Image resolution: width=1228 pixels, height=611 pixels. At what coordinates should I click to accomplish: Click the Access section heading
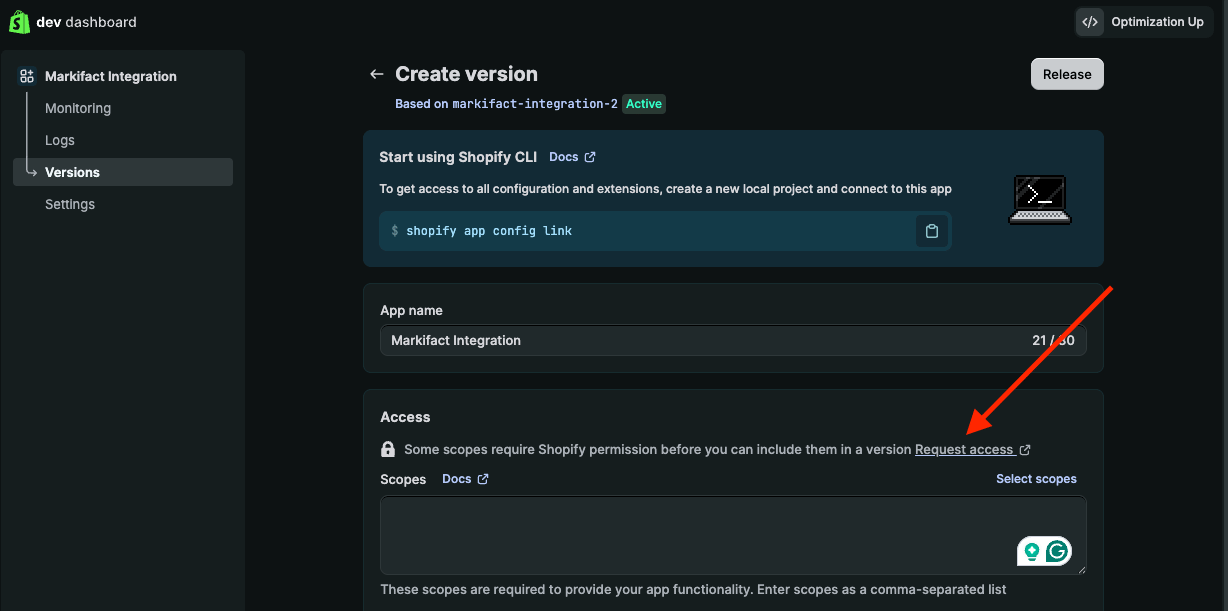tap(405, 417)
